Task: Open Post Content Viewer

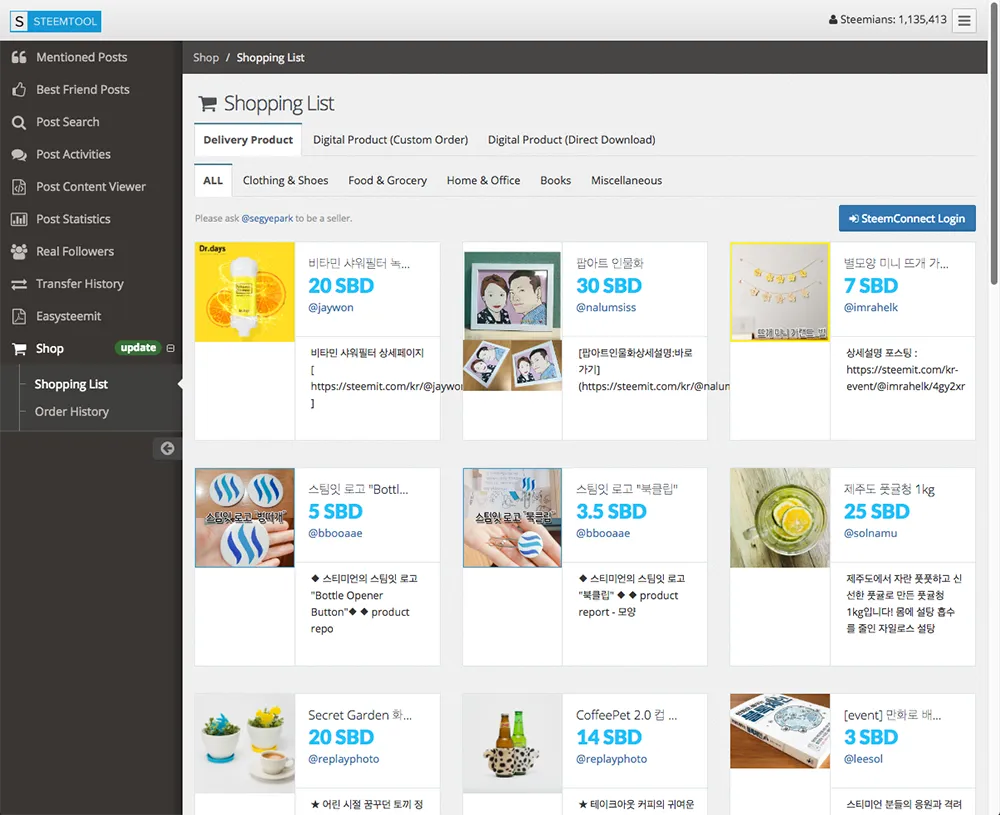Action: pyautogui.click(x=91, y=187)
